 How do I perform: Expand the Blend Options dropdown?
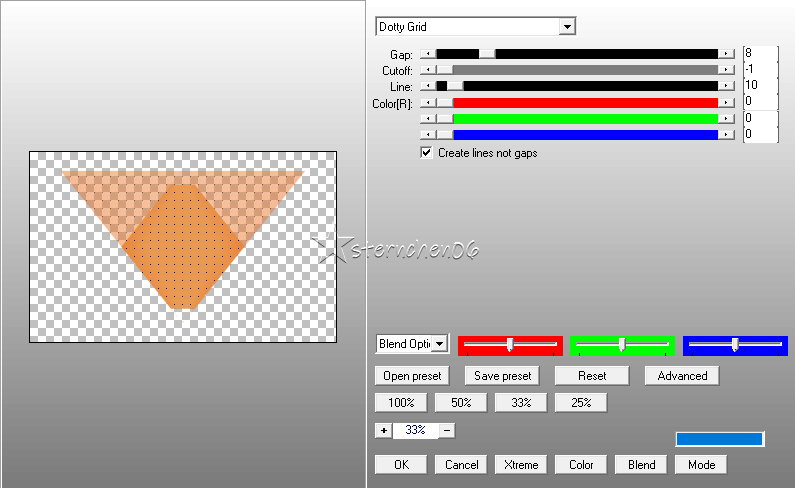[x=440, y=344]
